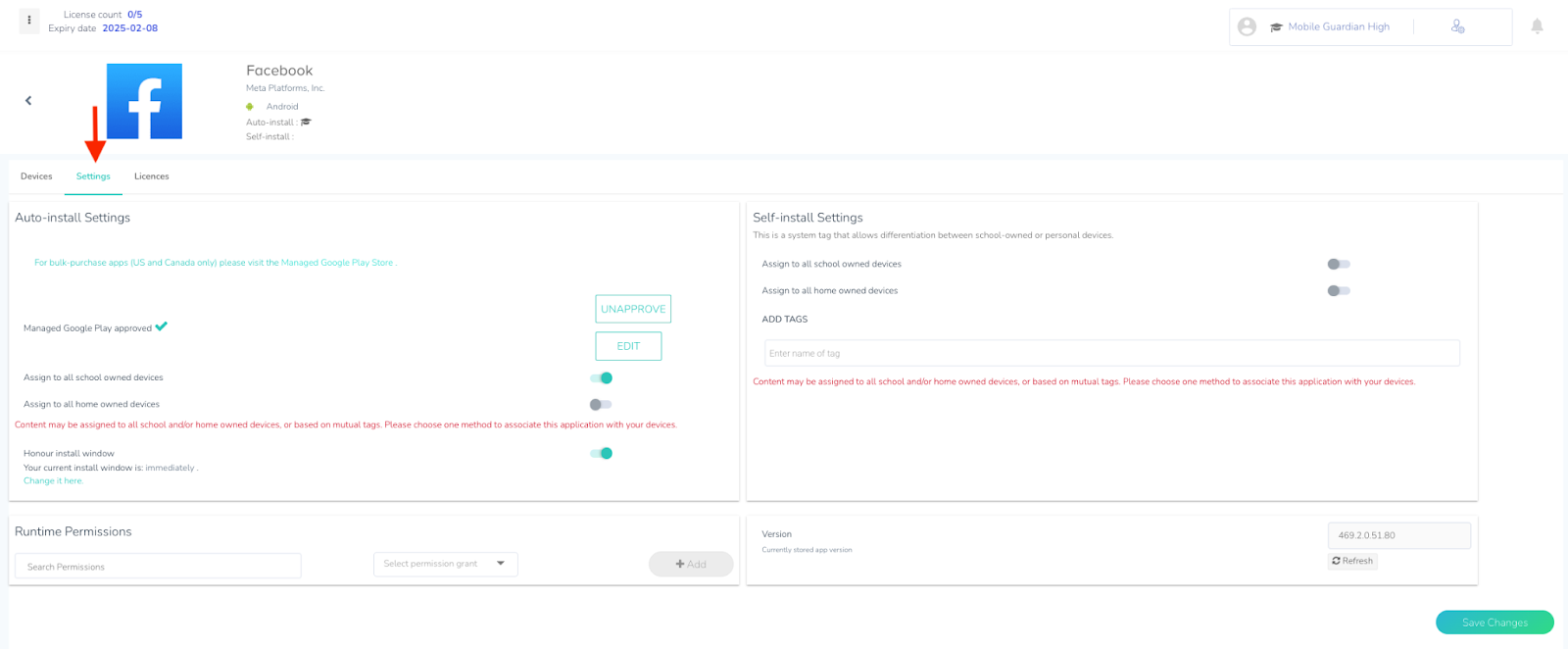Click the Refresh version button
Image resolution: width=1568 pixels, height=649 pixels.
(1352, 561)
